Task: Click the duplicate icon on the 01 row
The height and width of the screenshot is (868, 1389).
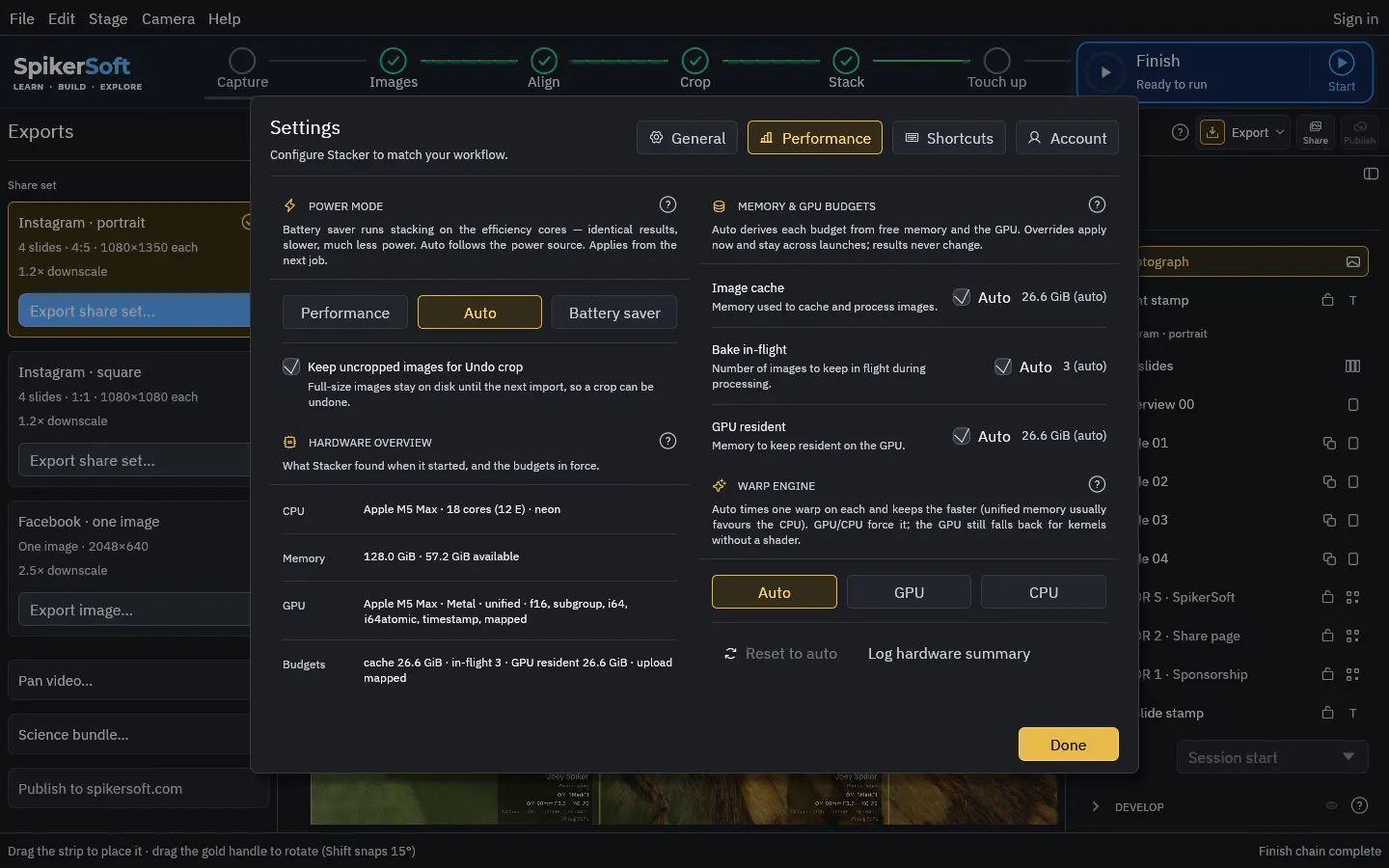Action: click(1329, 443)
